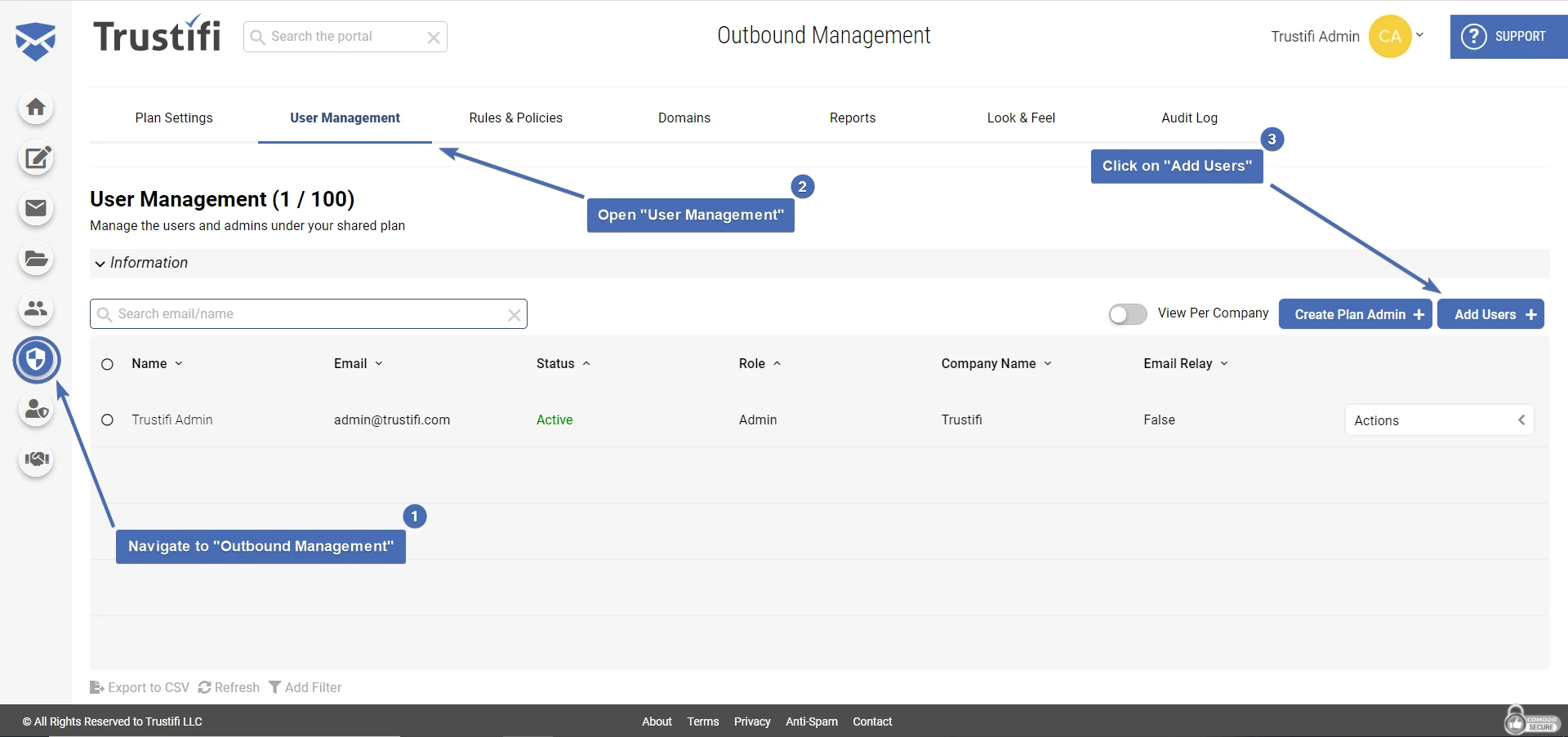Open the compose email pencil icon
This screenshot has width=1568, height=737.
pos(36,158)
